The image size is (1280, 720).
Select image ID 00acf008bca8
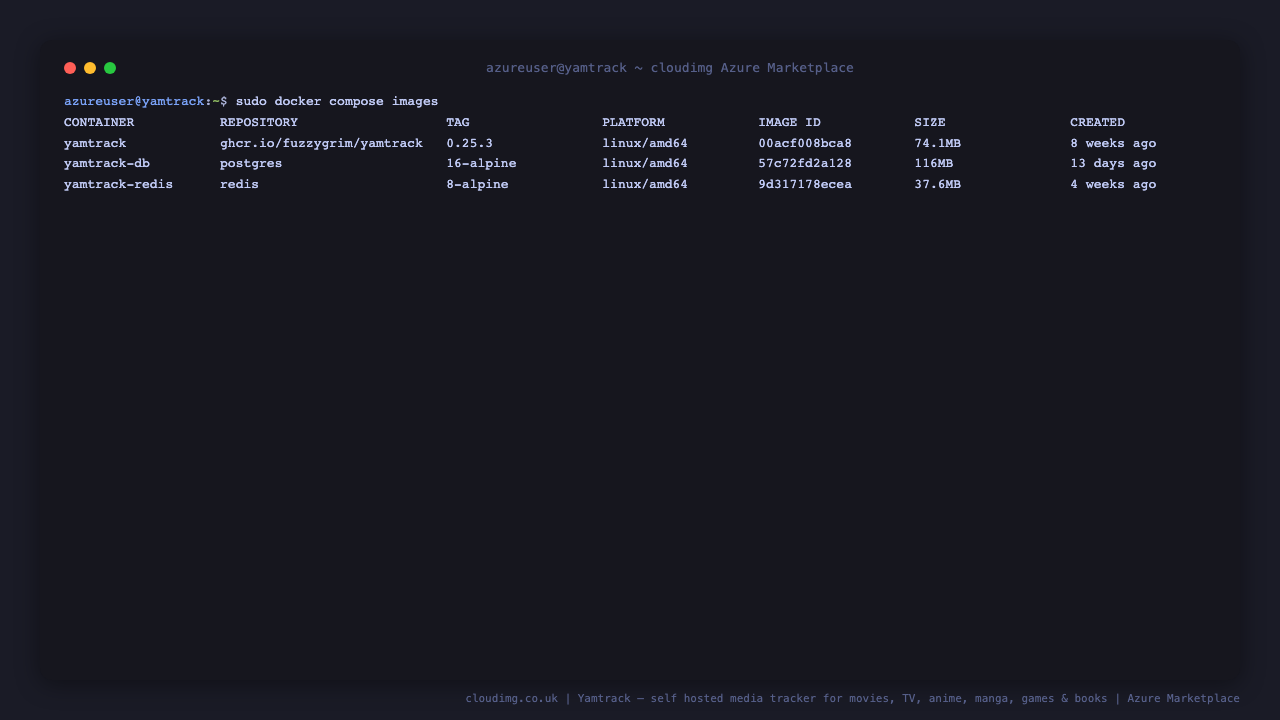(x=805, y=144)
